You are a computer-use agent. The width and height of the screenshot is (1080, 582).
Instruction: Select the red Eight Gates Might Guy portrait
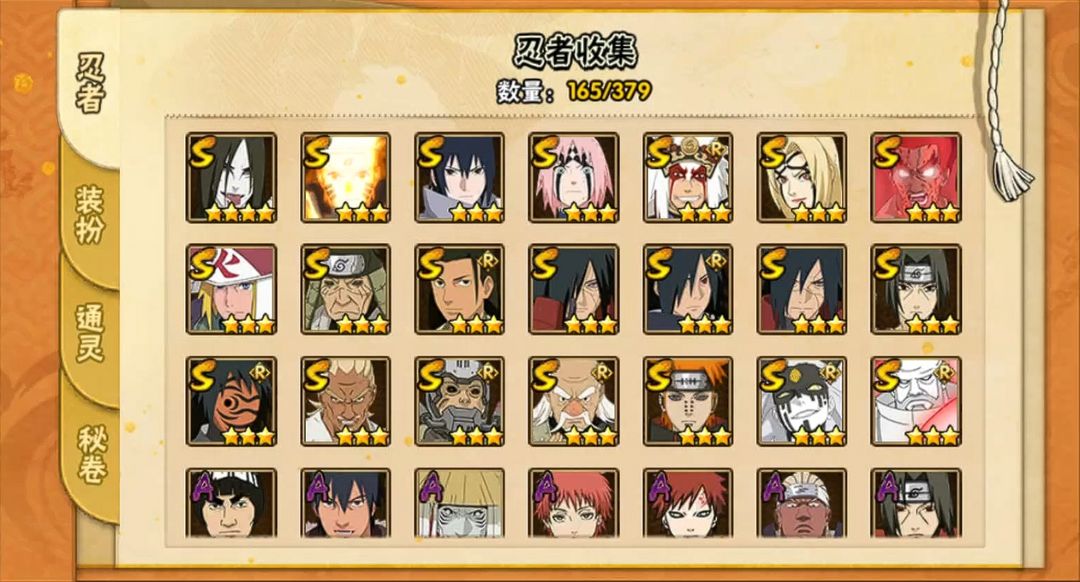click(x=916, y=178)
